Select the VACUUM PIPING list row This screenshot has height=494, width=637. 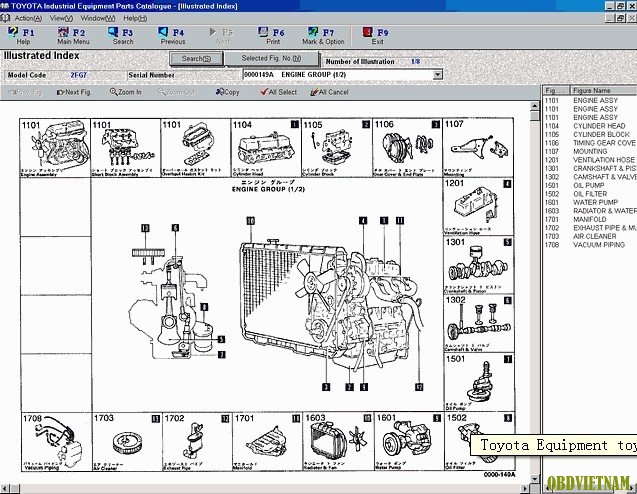tap(590, 245)
